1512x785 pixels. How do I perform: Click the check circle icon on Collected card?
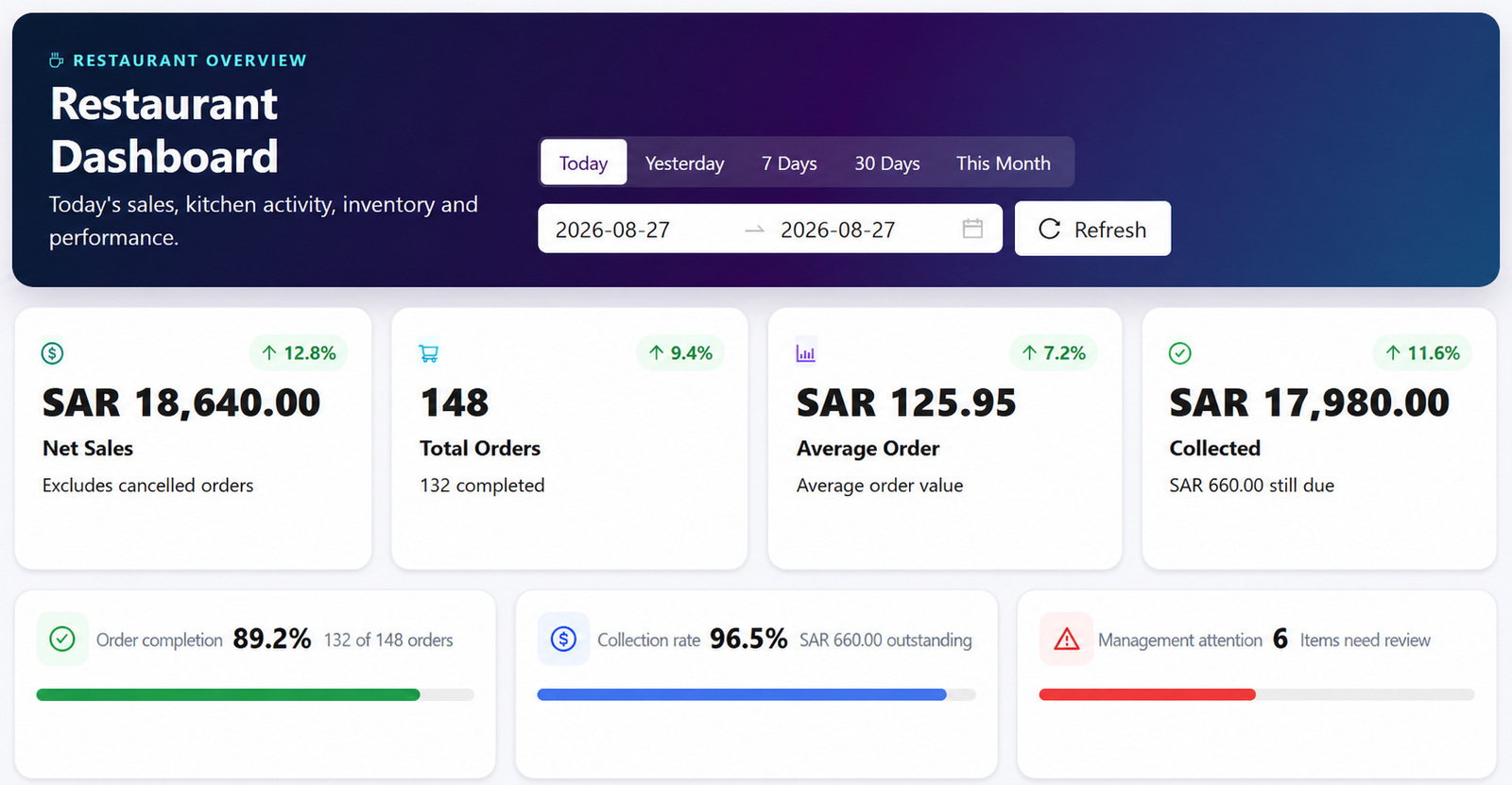tap(1180, 353)
